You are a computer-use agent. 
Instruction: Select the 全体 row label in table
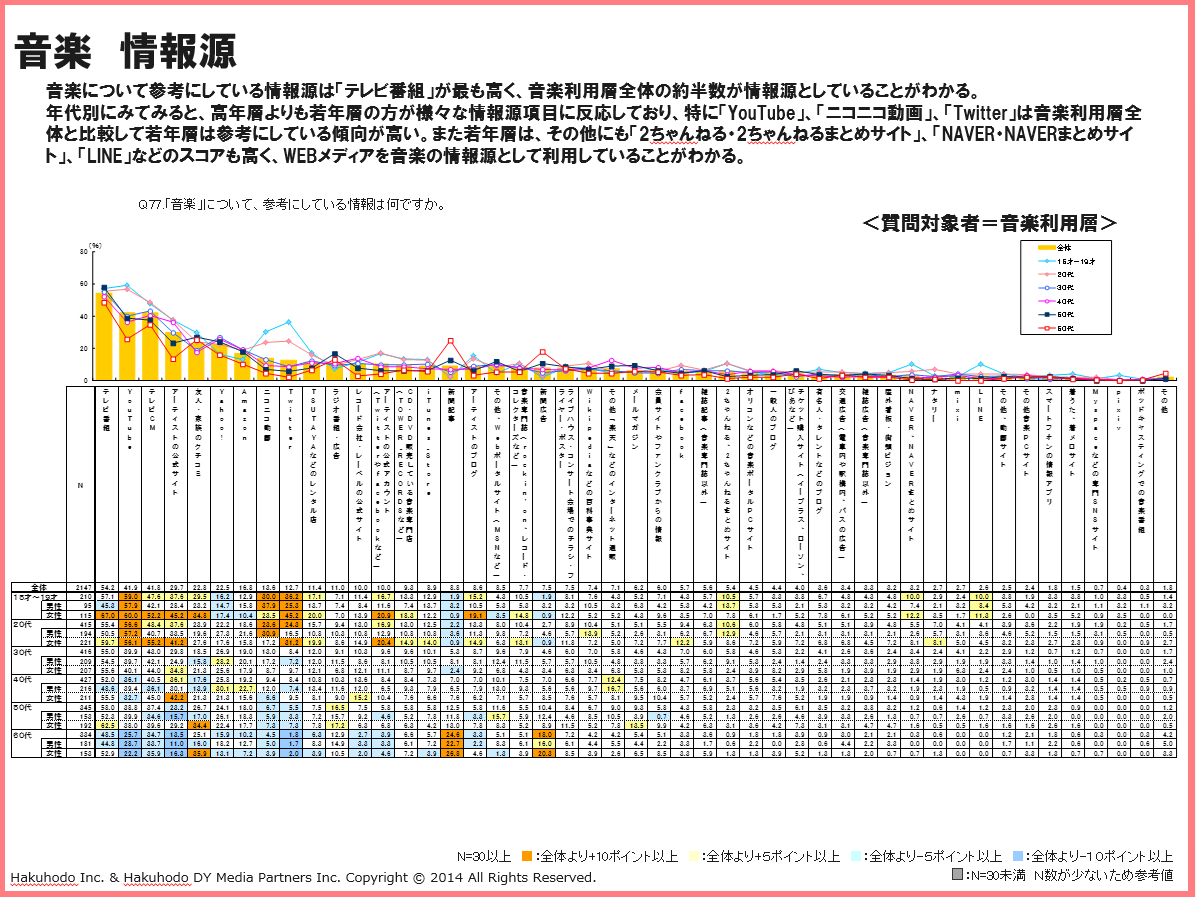click(x=40, y=586)
